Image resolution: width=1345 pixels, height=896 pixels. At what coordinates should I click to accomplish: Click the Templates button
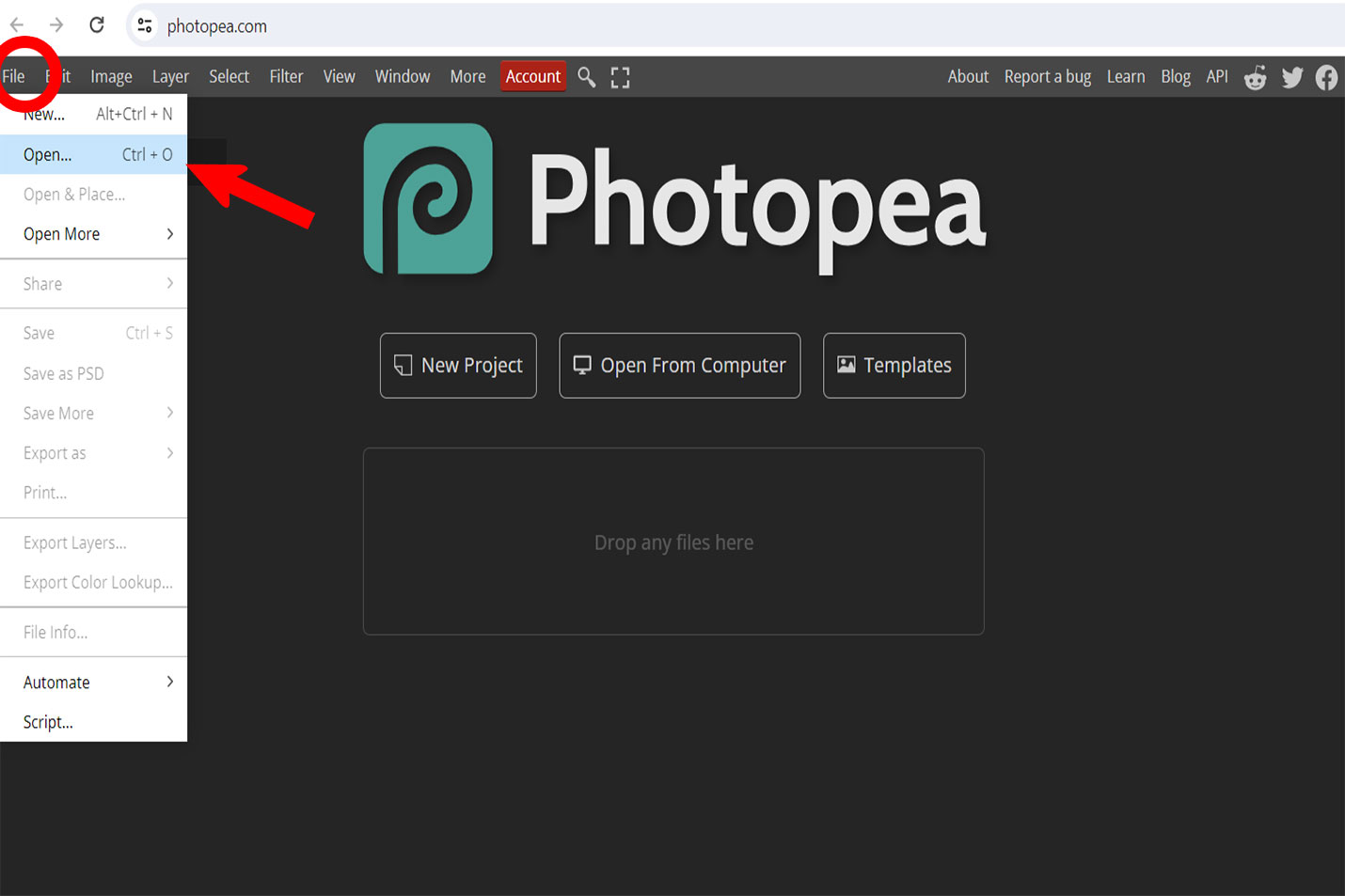(894, 366)
